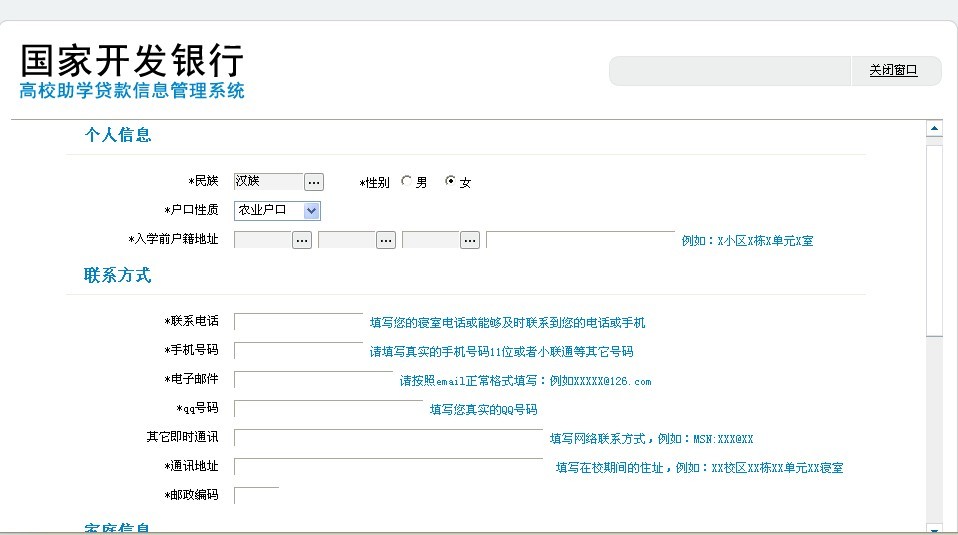
Task: Click the 关闭窗口 link
Action: pos(893,70)
